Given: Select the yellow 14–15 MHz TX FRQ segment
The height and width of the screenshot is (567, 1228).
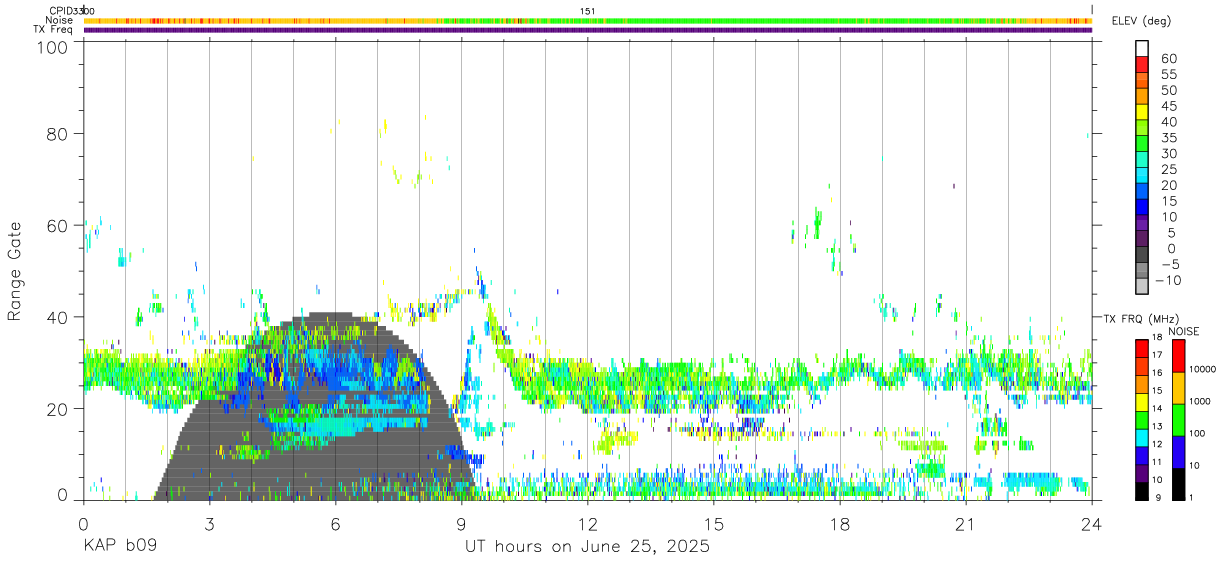Looking at the screenshot, I should pyautogui.click(x=1142, y=401).
